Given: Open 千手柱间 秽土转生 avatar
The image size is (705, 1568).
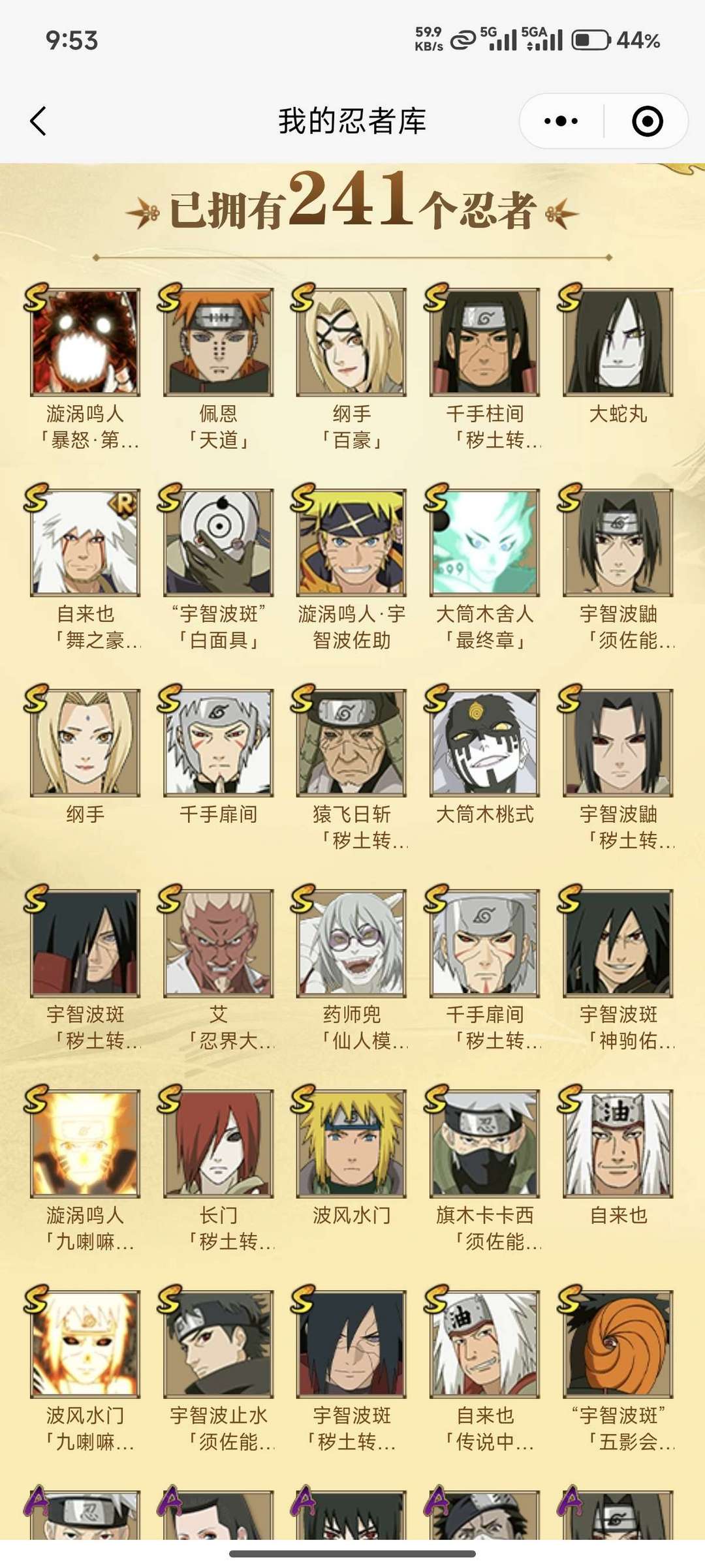Looking at the screenshot, I should (x=484, y=341).
